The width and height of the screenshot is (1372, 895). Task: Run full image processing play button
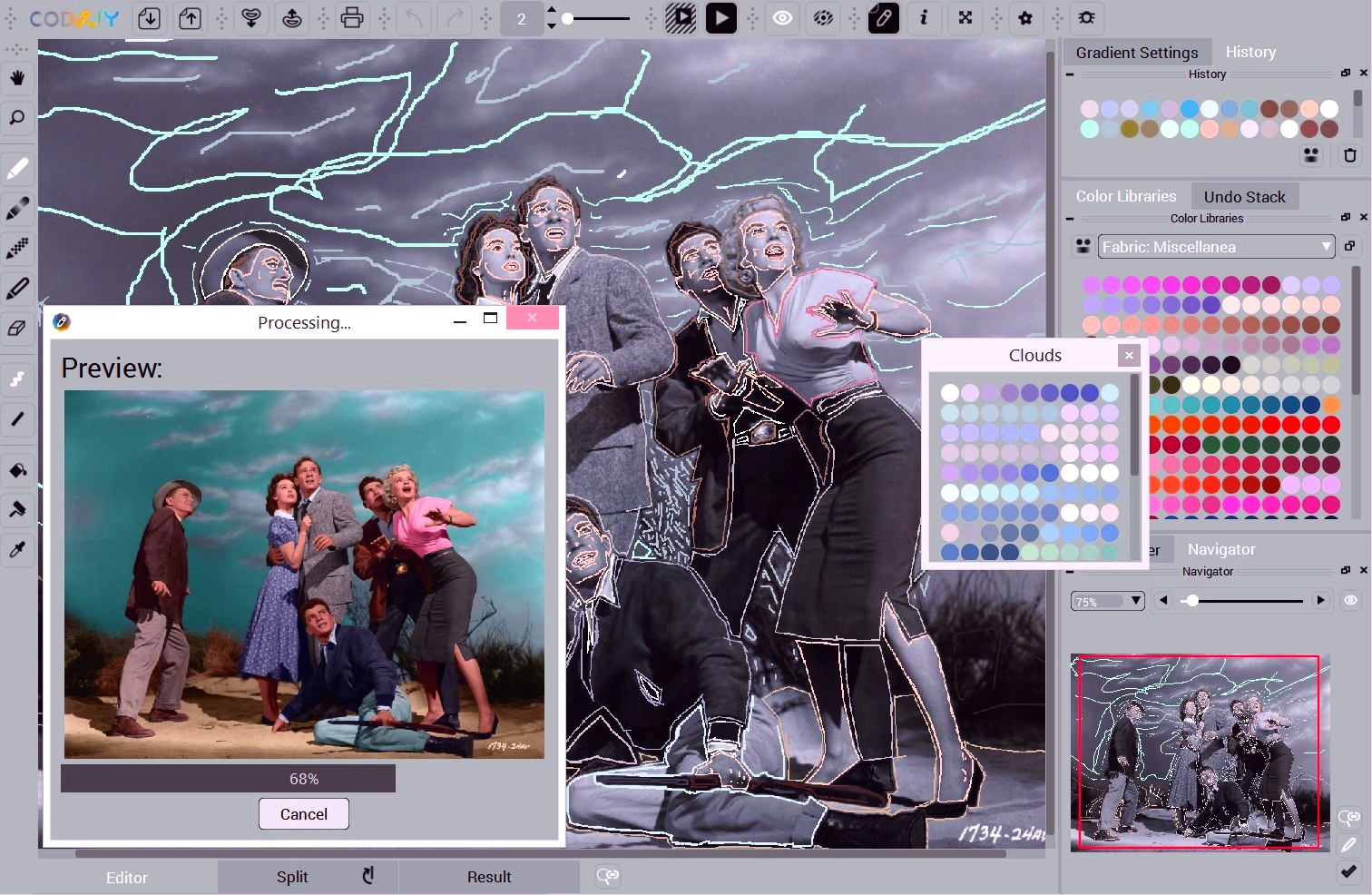(x=721, y=18)
